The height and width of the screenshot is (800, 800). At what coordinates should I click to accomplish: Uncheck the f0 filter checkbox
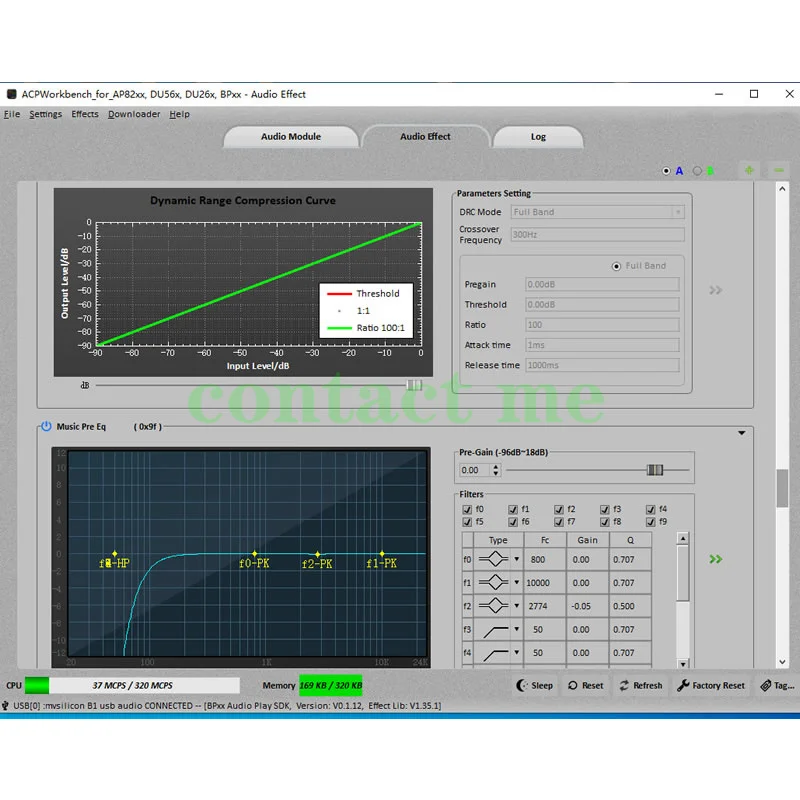[x=467, y=509]
